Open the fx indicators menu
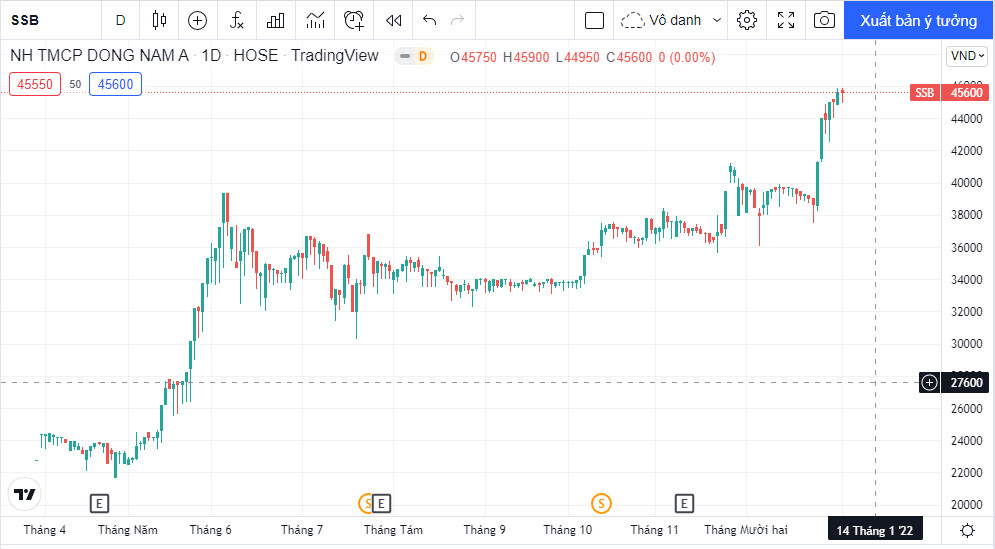 (x=237, y=20)
